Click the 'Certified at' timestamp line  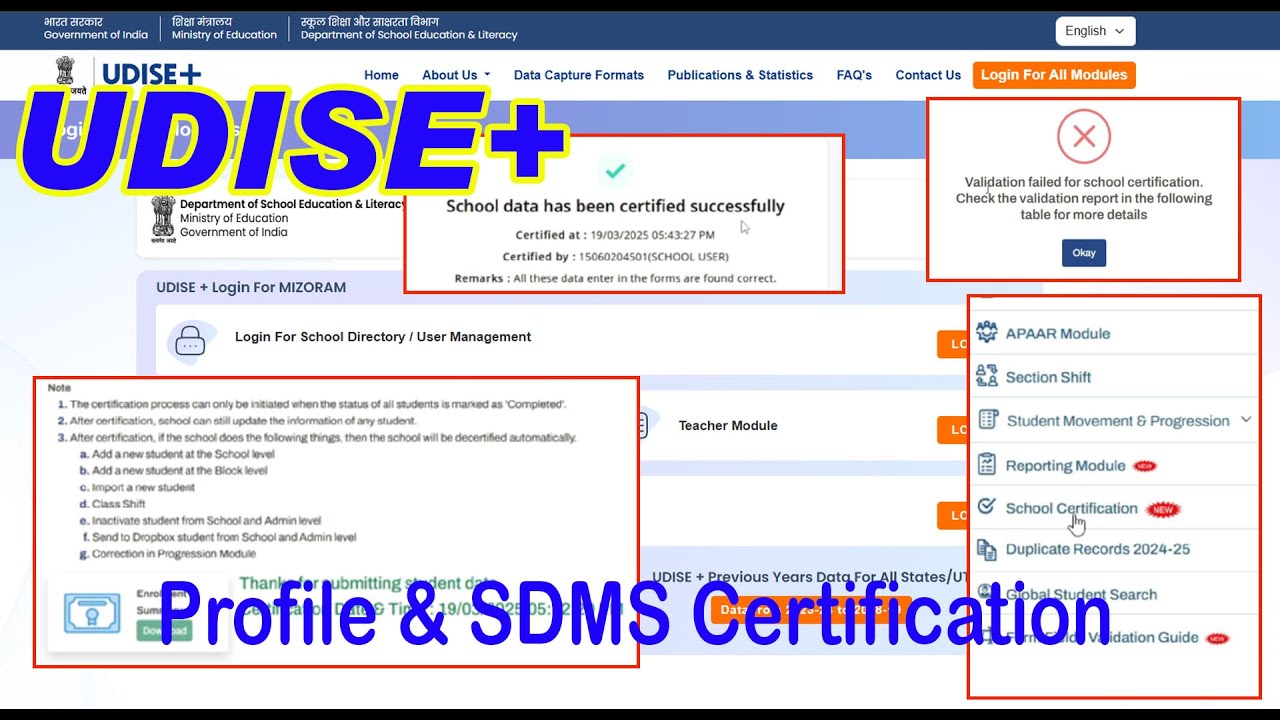coord(615,235)
